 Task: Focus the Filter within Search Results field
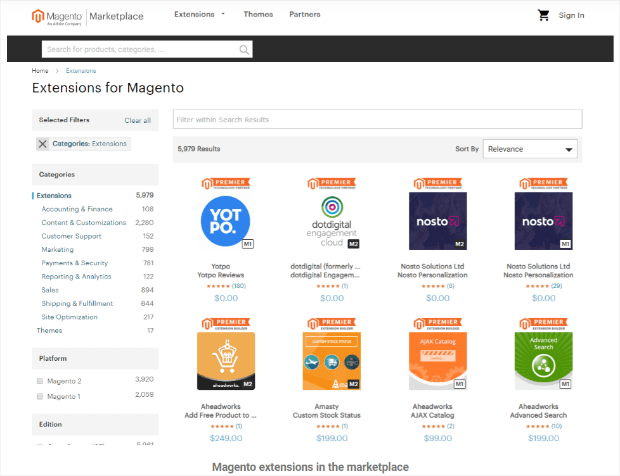[378, 119]
